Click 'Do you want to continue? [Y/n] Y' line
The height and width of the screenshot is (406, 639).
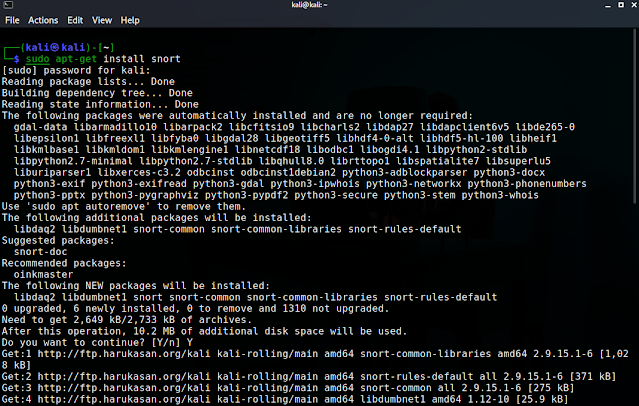[97, 343]
